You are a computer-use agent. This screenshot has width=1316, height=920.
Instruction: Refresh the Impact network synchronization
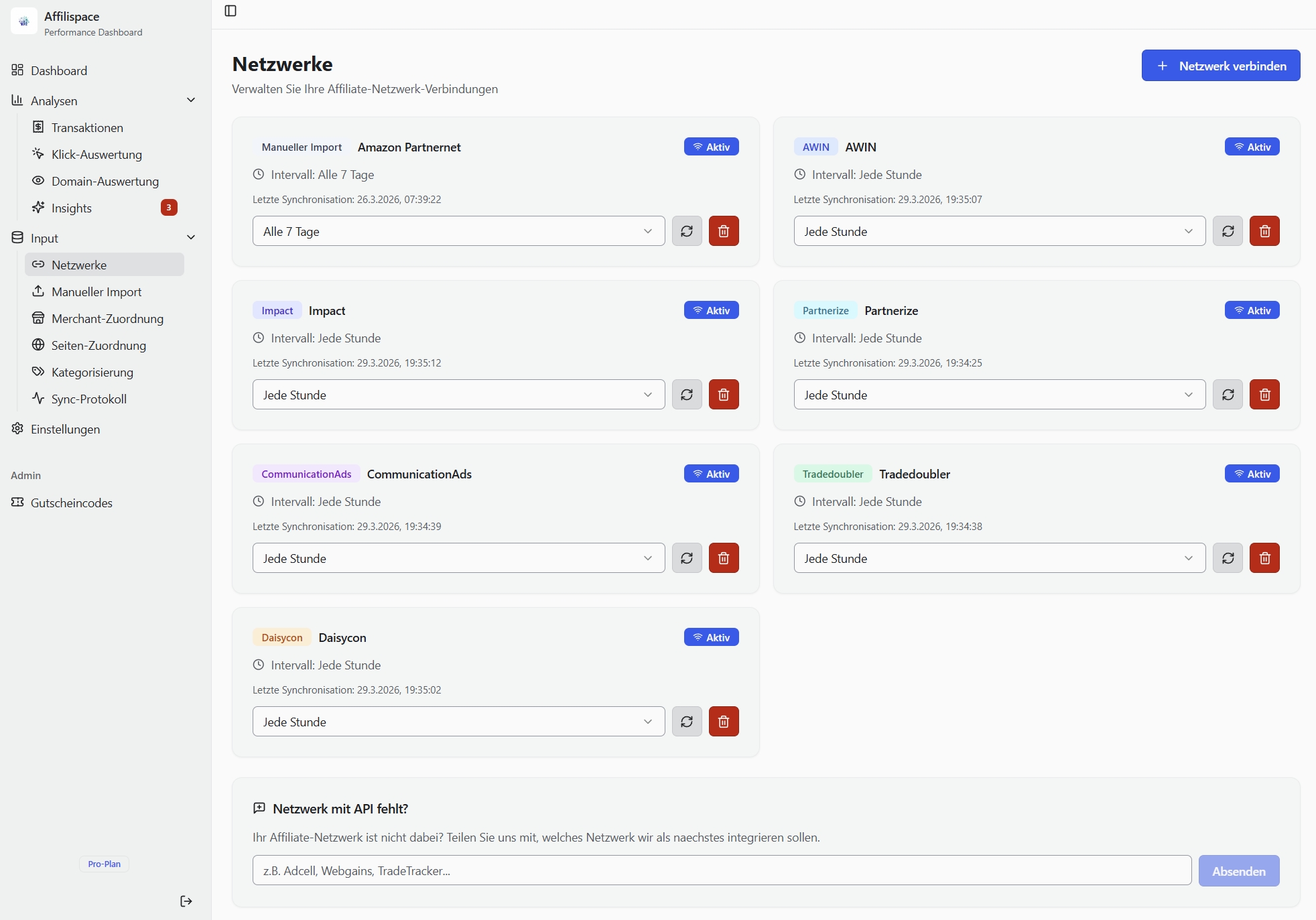687,394
